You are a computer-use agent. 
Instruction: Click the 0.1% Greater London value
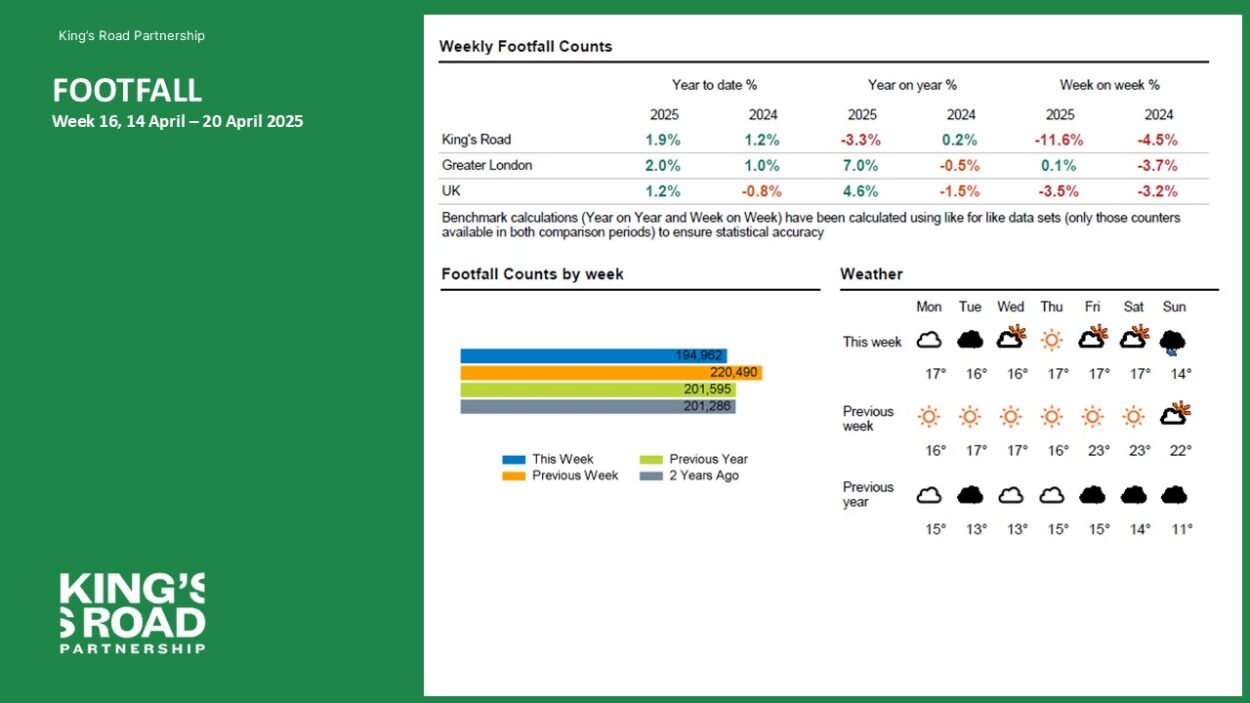coord(1059,166)
